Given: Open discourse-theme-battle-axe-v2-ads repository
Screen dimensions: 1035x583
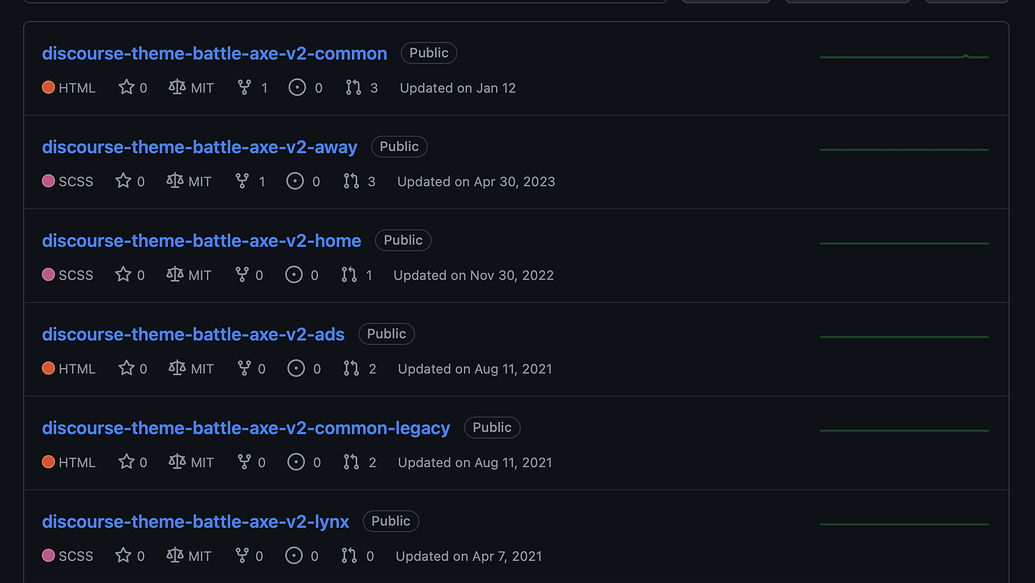Looking at the screenshot, I should (x=193, y=334).
